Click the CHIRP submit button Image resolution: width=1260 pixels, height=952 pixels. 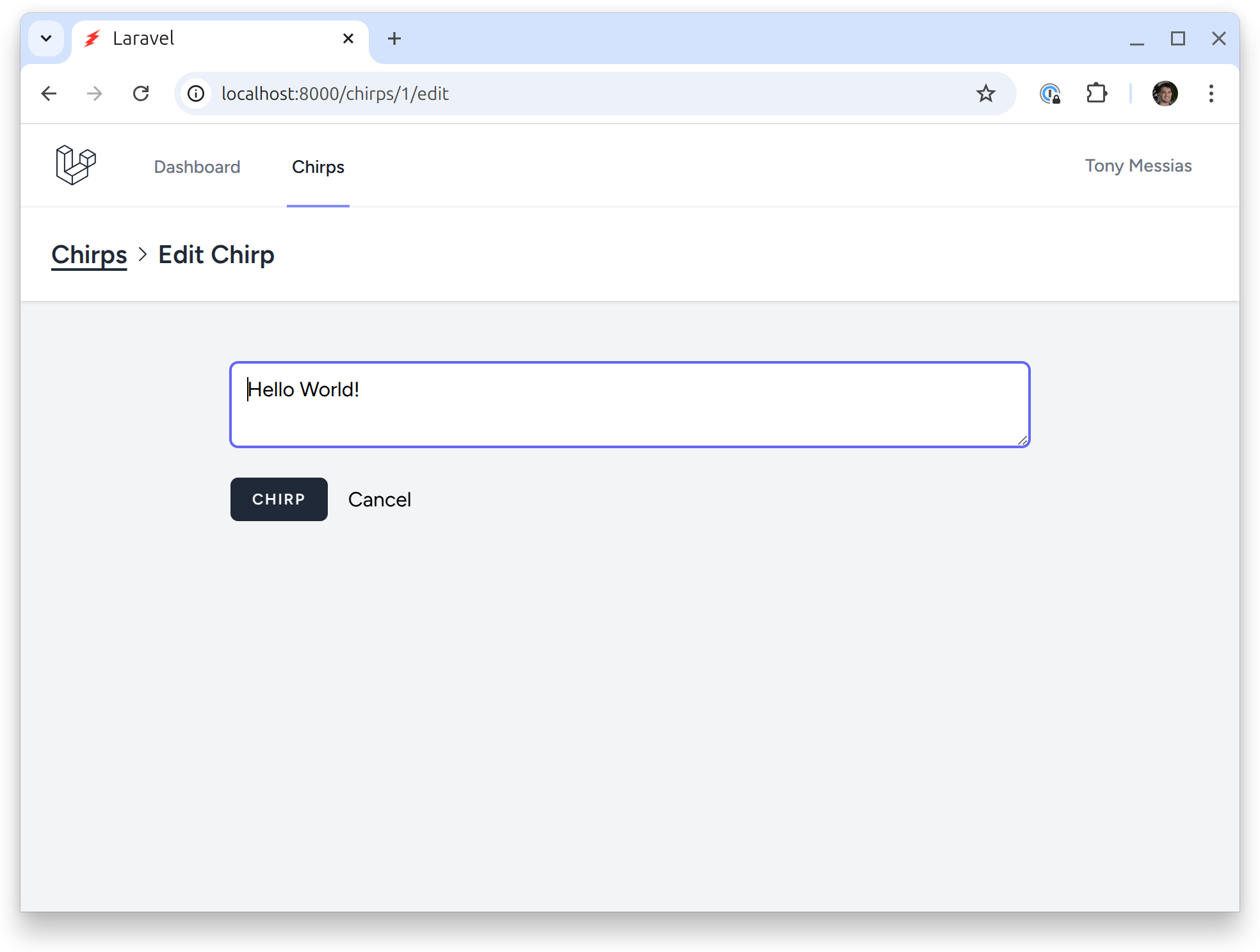[279, 499]
